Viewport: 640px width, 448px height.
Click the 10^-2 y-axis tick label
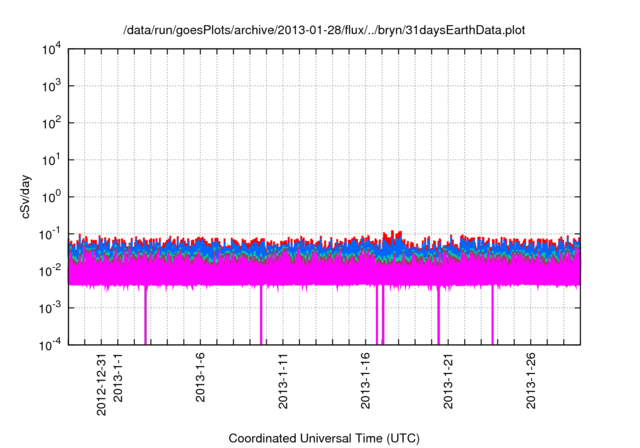(51, 272)
